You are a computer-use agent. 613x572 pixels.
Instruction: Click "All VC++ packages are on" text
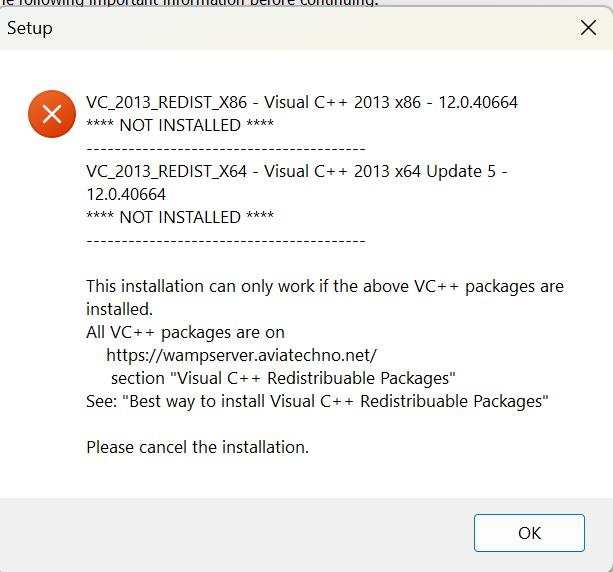186,332
